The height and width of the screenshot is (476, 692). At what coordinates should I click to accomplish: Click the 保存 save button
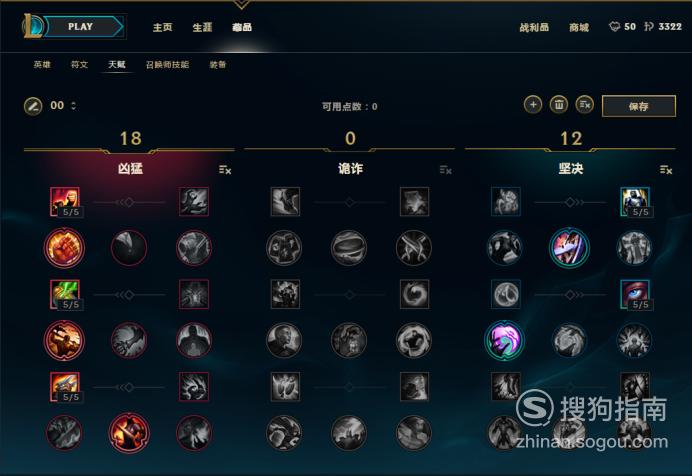tap(639, 106)
